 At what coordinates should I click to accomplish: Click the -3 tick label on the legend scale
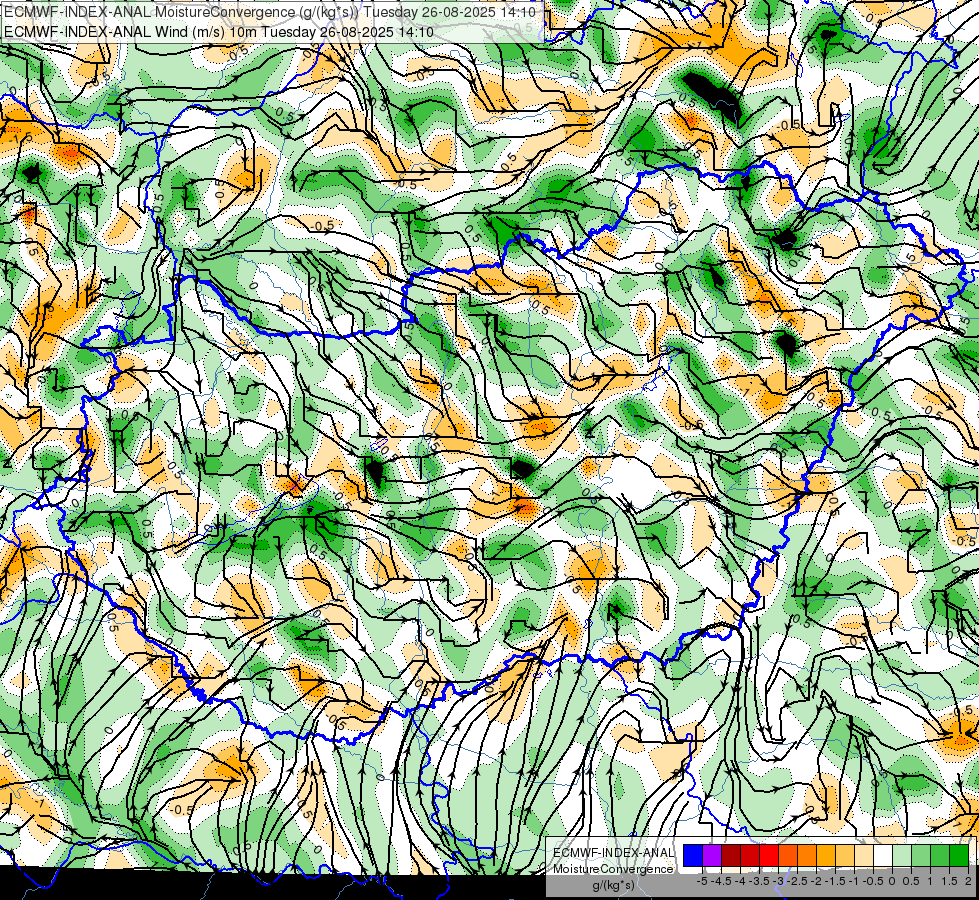click(779, 881)
